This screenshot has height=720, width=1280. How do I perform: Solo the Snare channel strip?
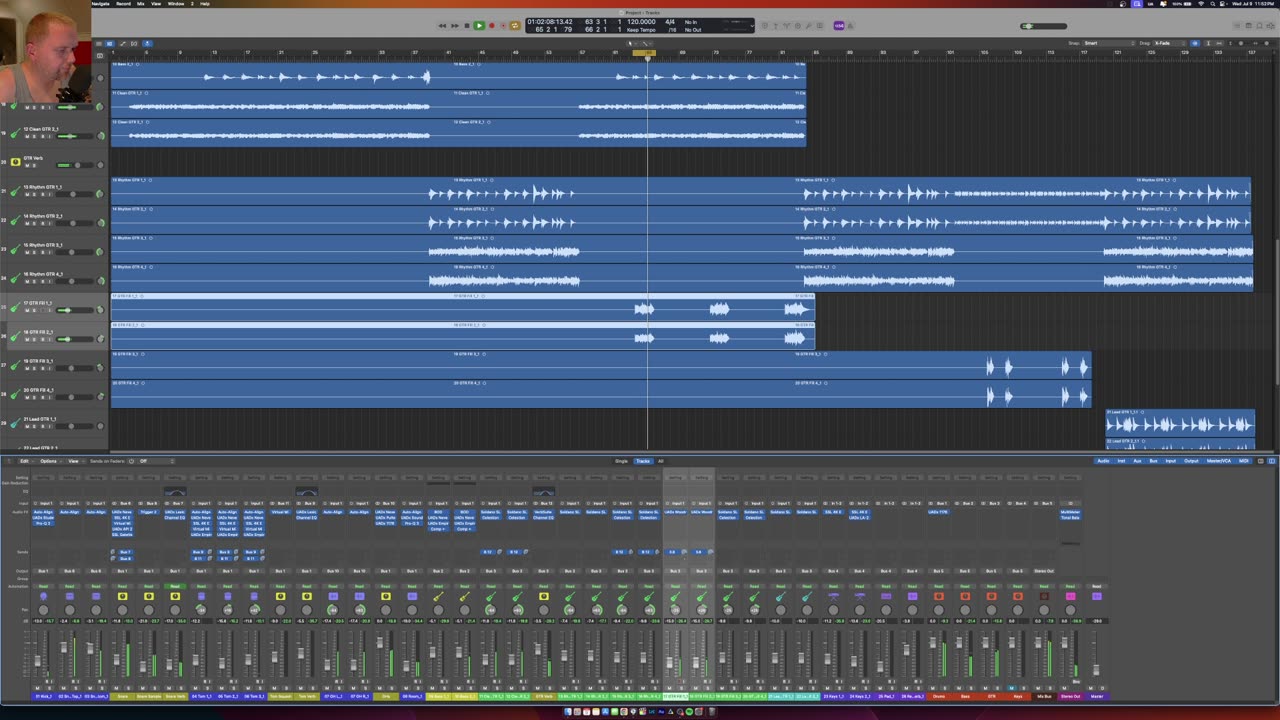127,688
